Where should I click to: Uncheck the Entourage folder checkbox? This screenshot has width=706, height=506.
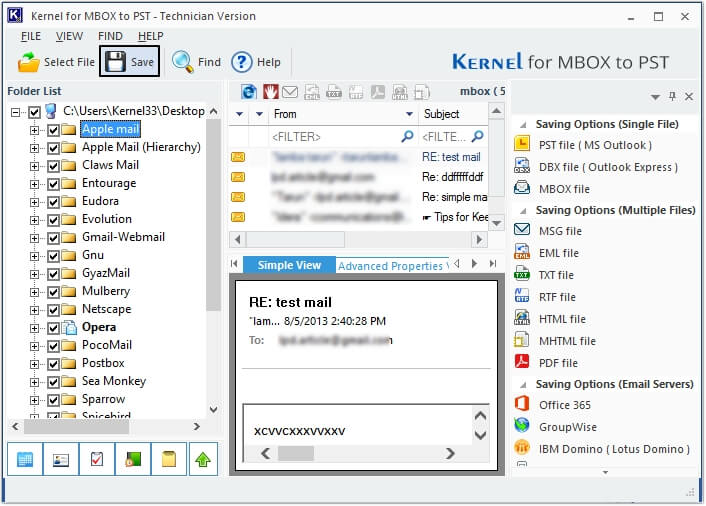[x=53, y=184]
